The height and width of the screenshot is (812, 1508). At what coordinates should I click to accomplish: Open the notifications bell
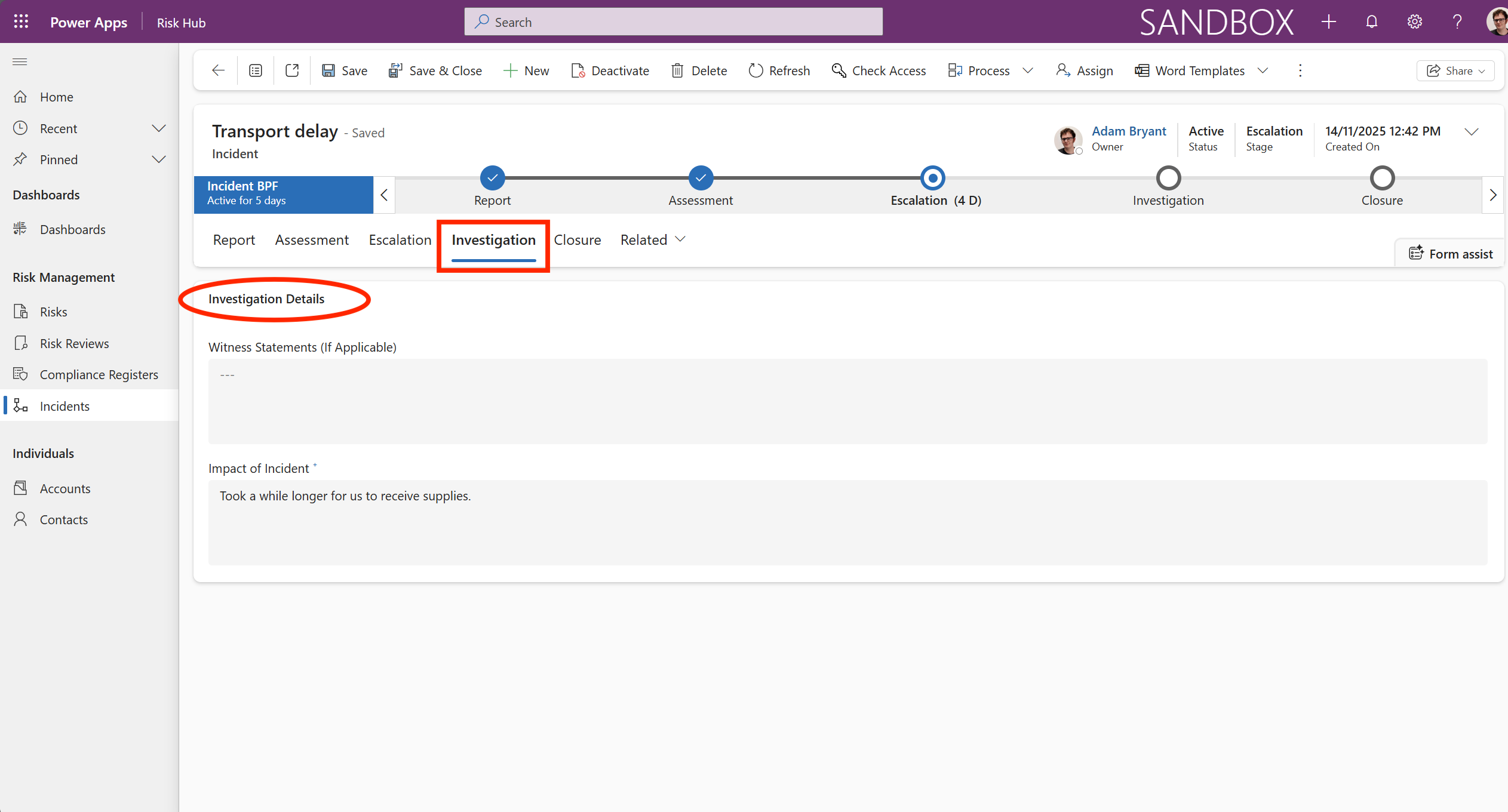(x=1372, y=22)
